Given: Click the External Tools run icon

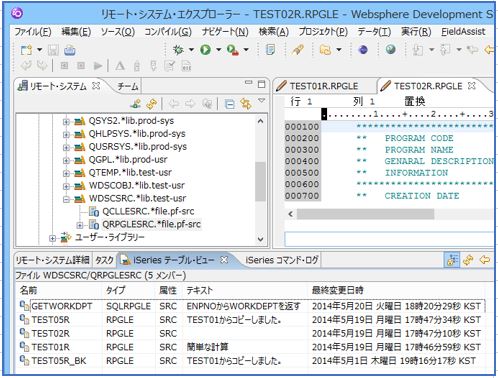Looking at the screenshot, I should 233,50.
